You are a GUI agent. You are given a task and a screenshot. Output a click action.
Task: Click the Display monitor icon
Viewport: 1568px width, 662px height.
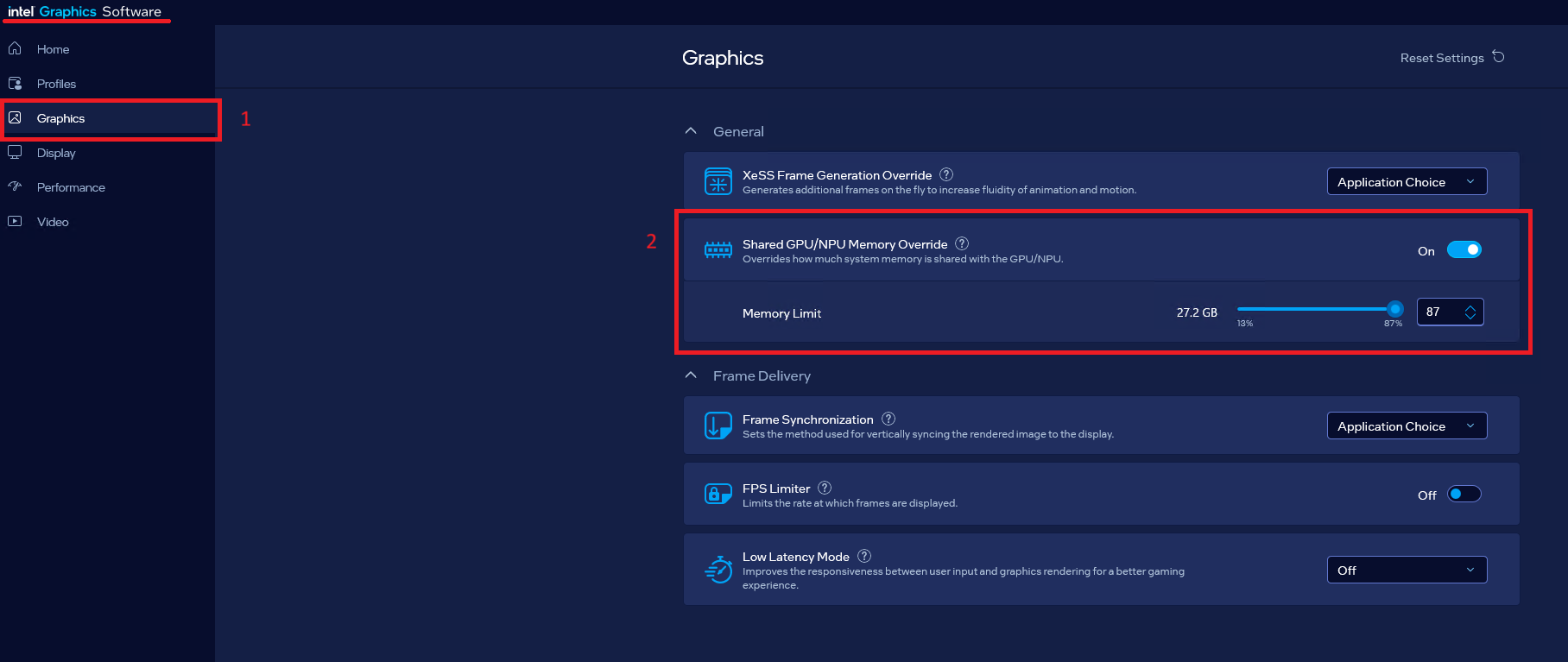[15, 152]
